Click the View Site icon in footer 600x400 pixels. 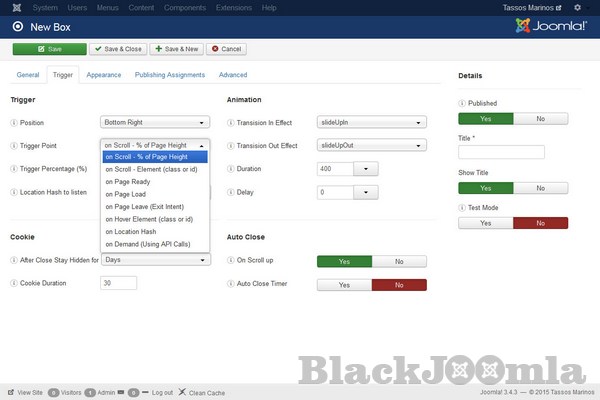click(11, 392)
